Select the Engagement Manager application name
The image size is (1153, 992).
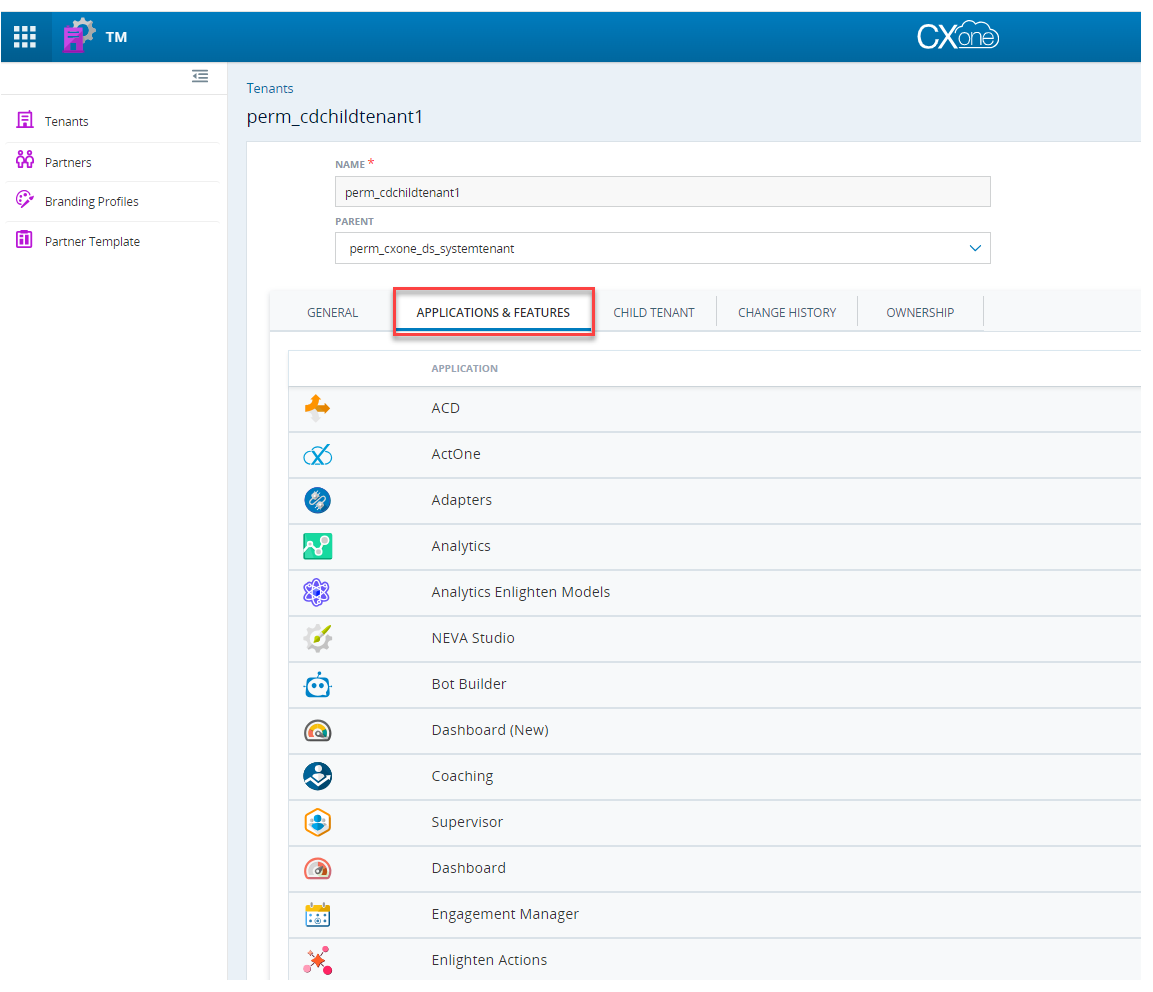504,915
